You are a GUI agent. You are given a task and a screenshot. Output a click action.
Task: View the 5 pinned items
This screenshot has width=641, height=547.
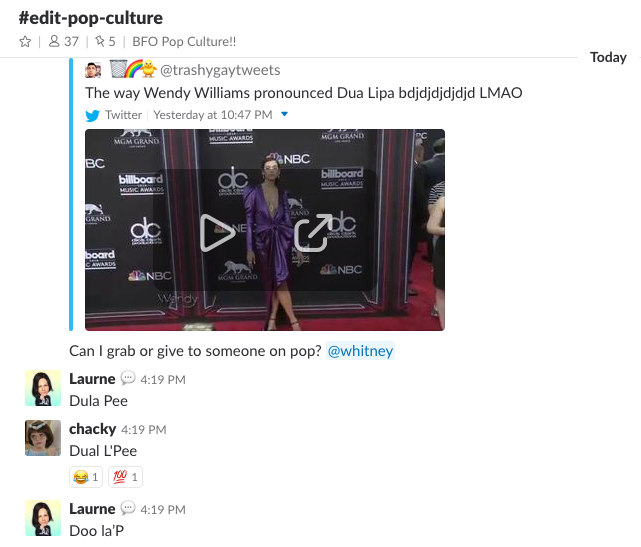click(x=105, y=41)
